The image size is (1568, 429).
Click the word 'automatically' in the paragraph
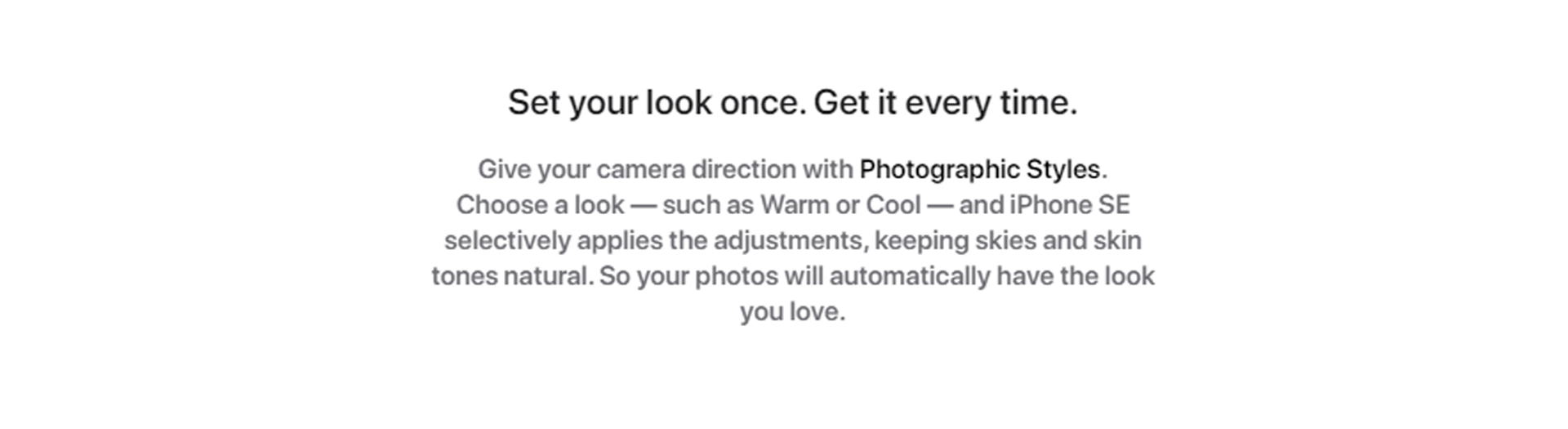coord(910,276)
